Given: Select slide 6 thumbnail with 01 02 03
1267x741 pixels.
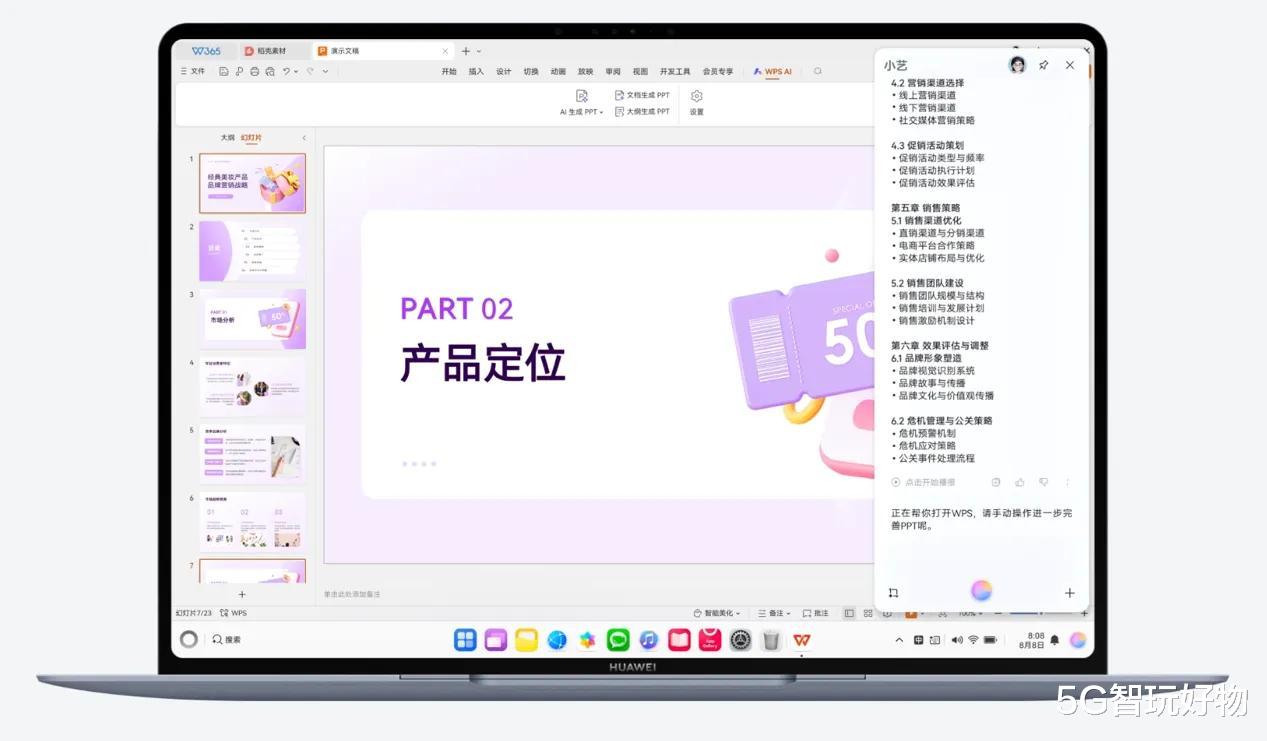Looking at the screenshot, I should point(252,521).
